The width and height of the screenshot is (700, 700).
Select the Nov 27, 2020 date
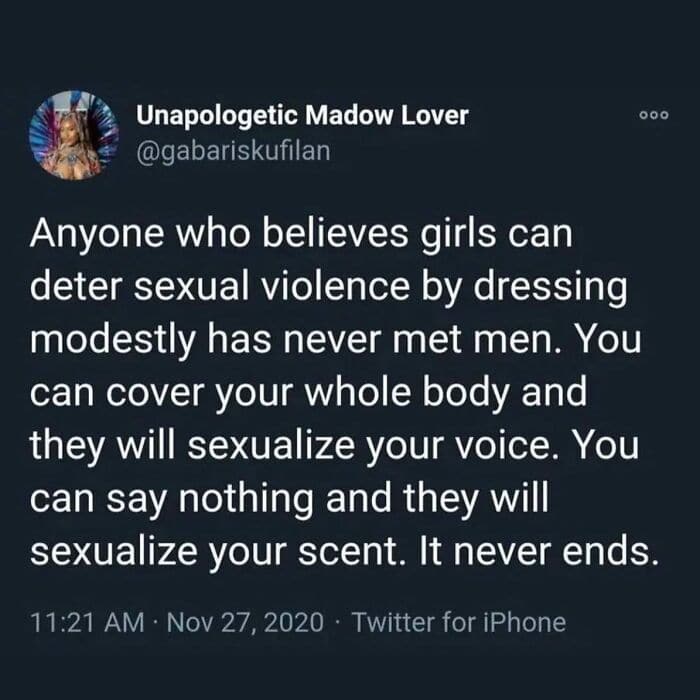pyautogui.click(x=245, y=622)
